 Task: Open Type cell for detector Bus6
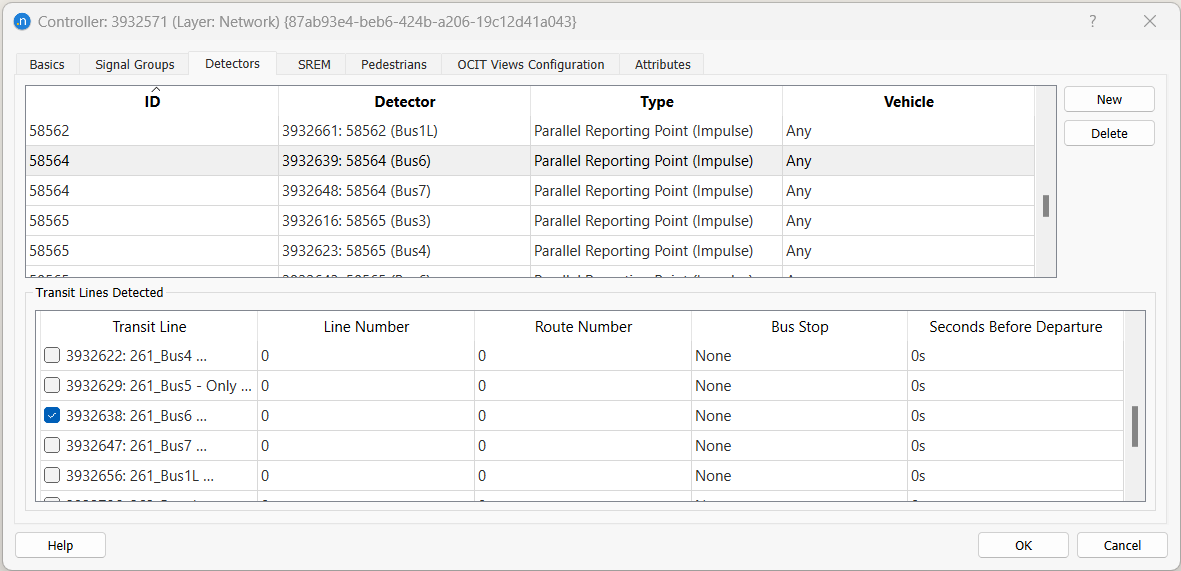(655, 161)
